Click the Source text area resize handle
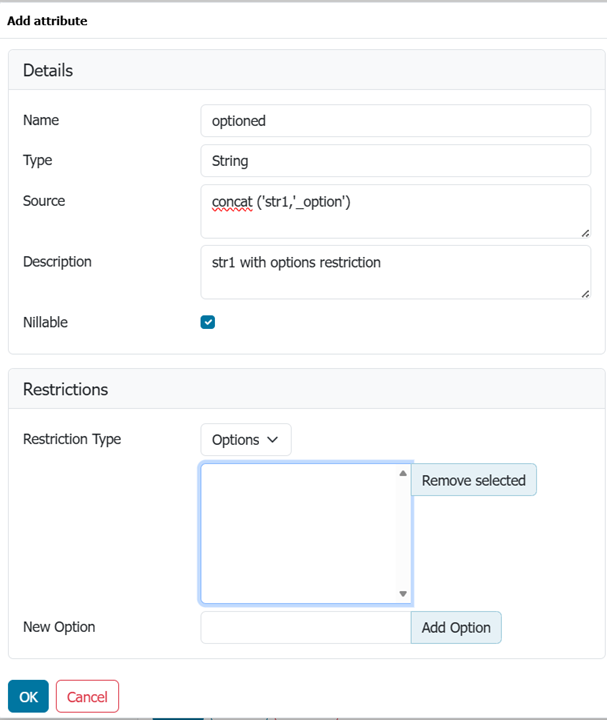 585,232
